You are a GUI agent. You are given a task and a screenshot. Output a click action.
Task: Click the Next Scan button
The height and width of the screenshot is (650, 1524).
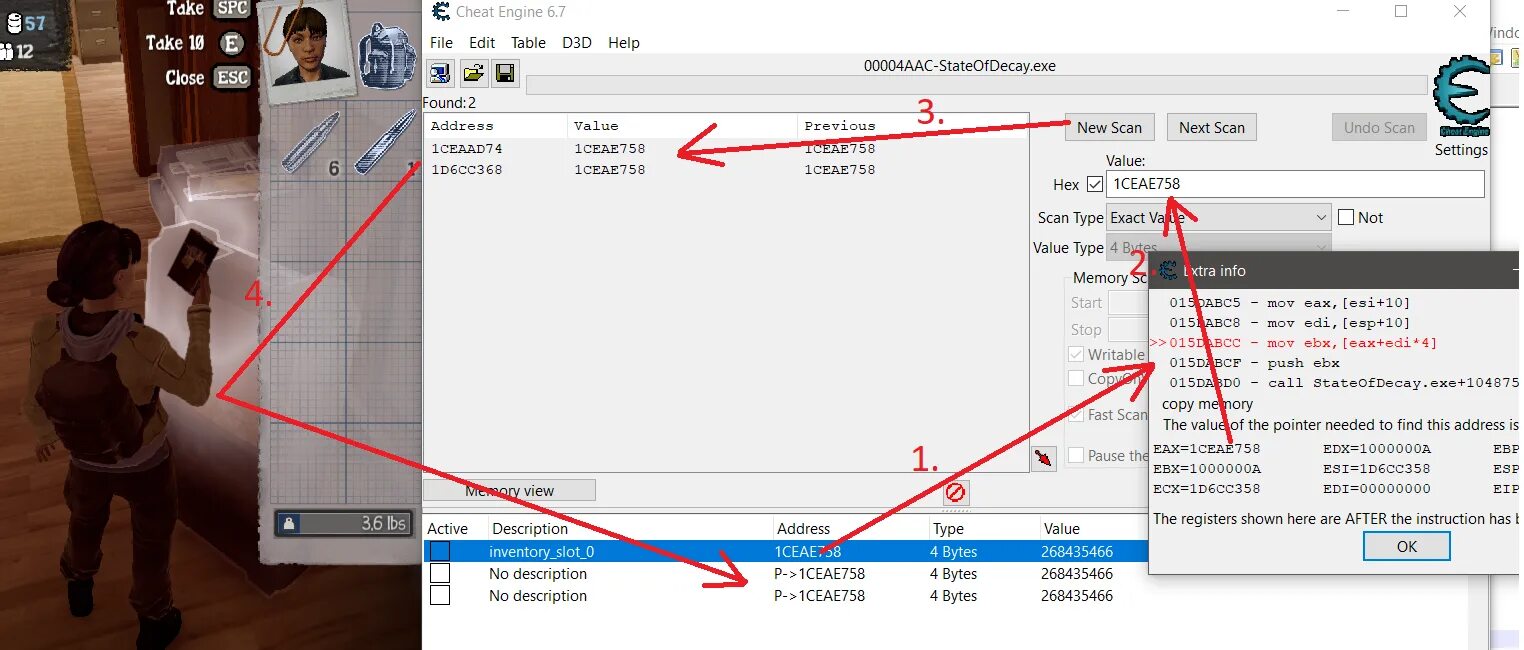1211,127
